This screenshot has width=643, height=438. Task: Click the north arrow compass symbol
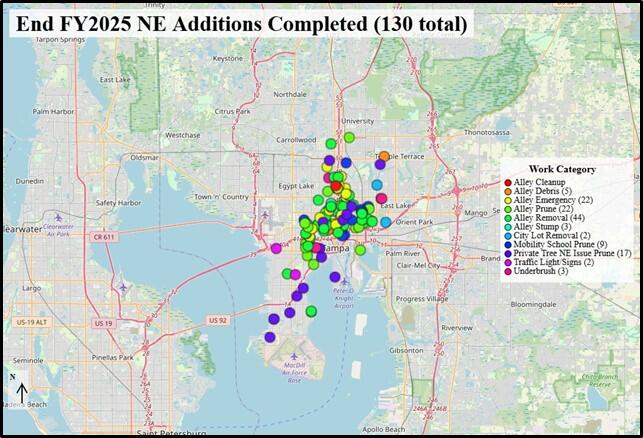[21, 393]
